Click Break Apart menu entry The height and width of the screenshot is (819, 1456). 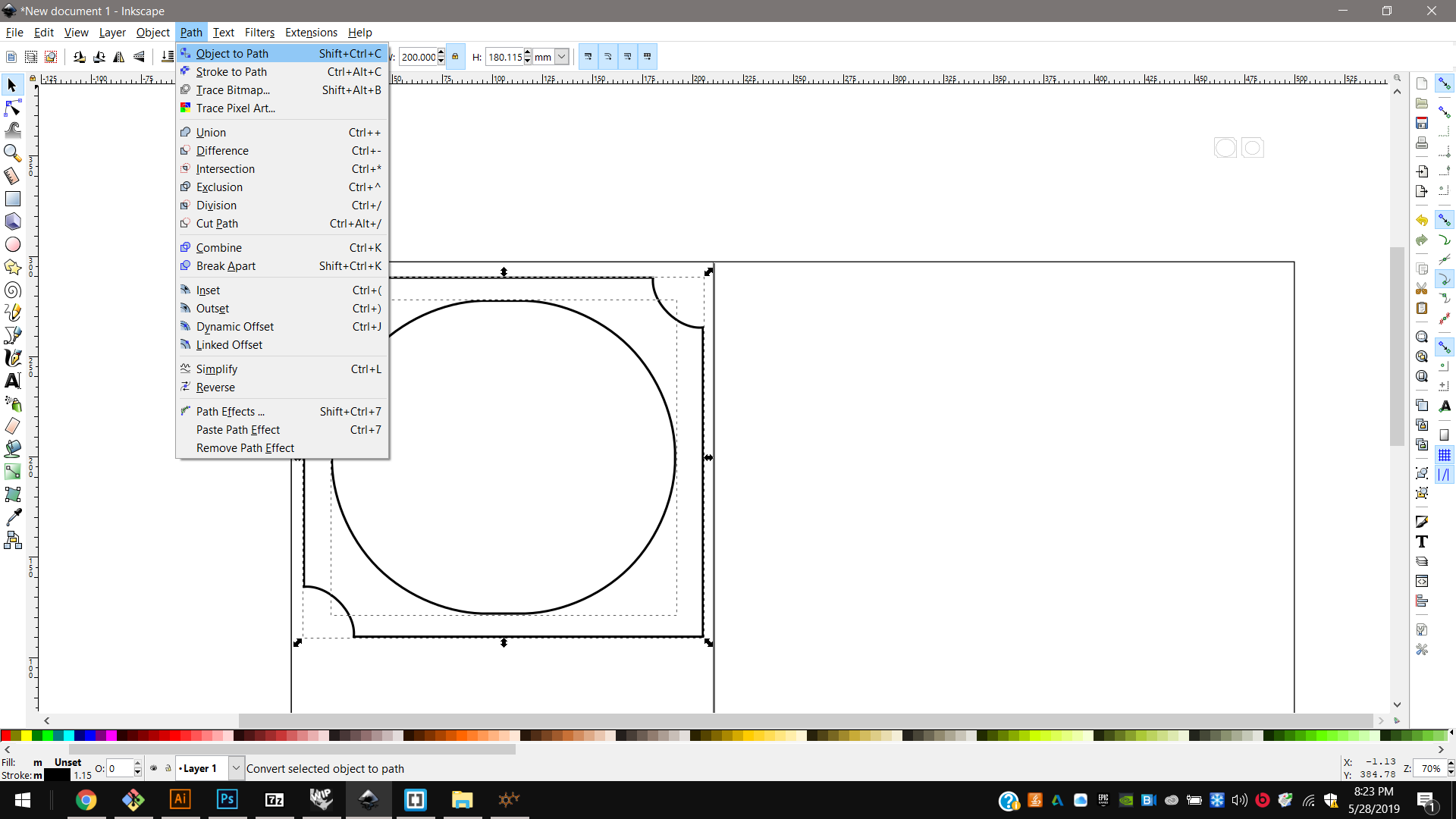pos(226,266)
